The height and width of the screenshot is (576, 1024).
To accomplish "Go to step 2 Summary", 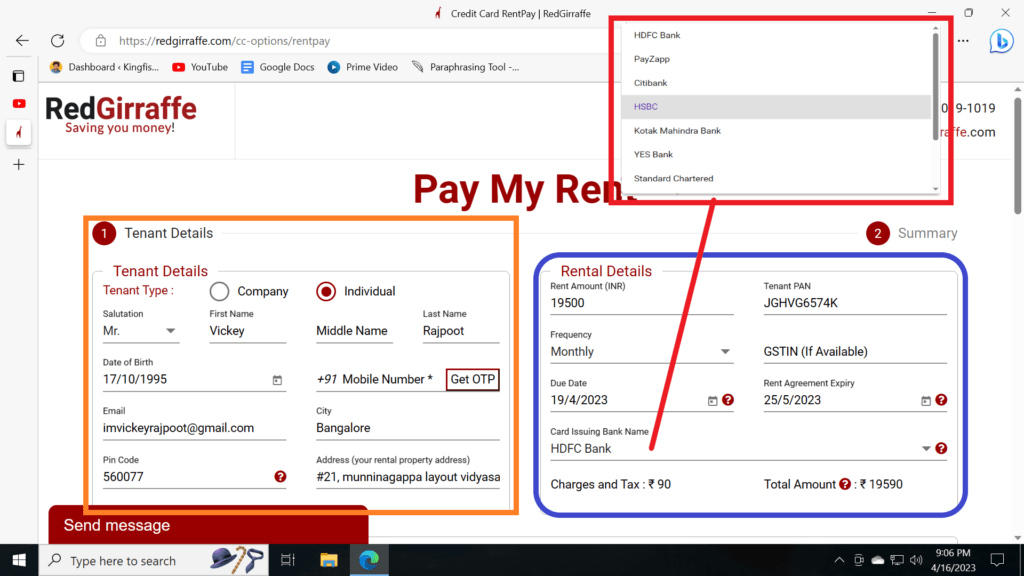I will click(x=912, y=233).
